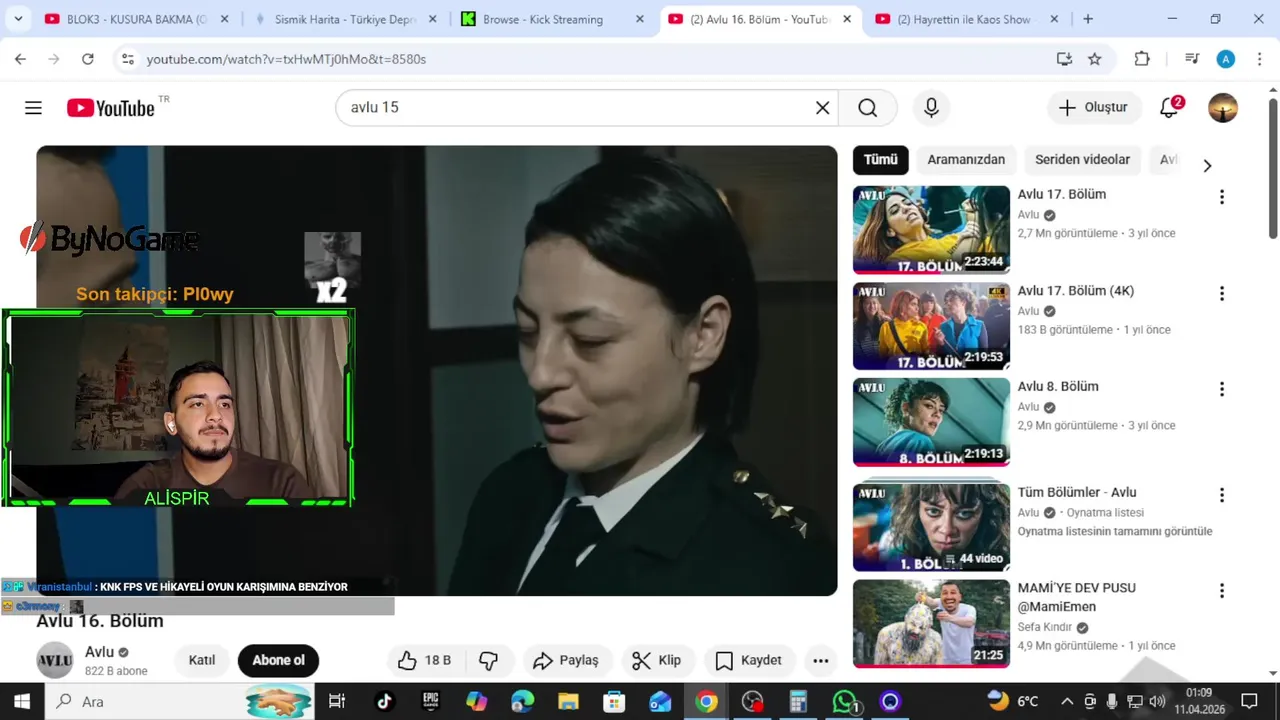Like the video with thumbs up
Image resolution: width=1280 pixels, height=720 pixels.
424,660
